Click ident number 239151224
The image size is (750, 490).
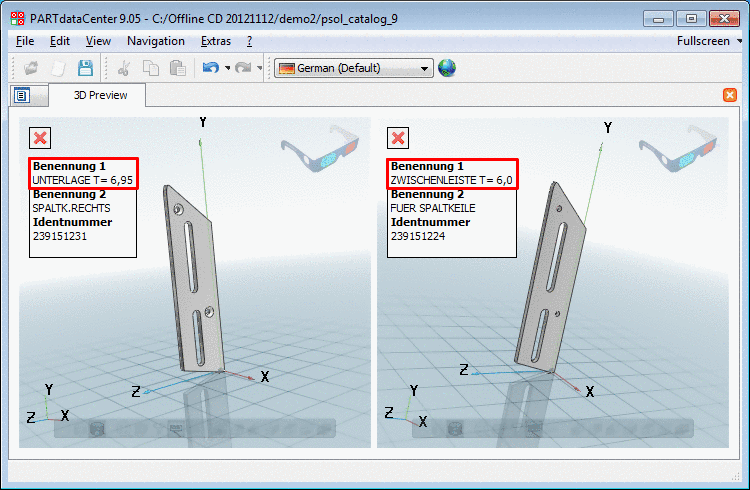[x=418, y=236]
